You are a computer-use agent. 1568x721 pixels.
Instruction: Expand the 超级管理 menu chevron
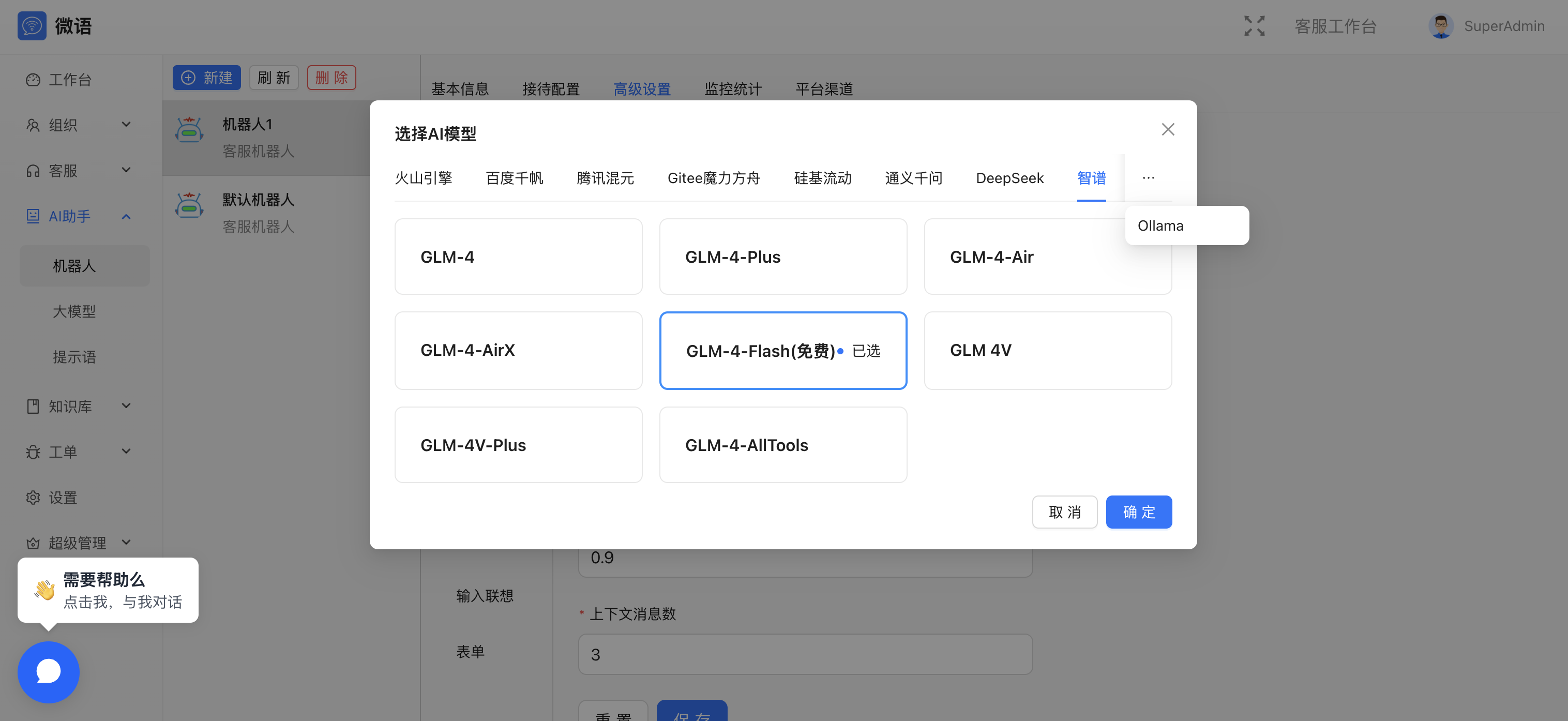point(126,542)
